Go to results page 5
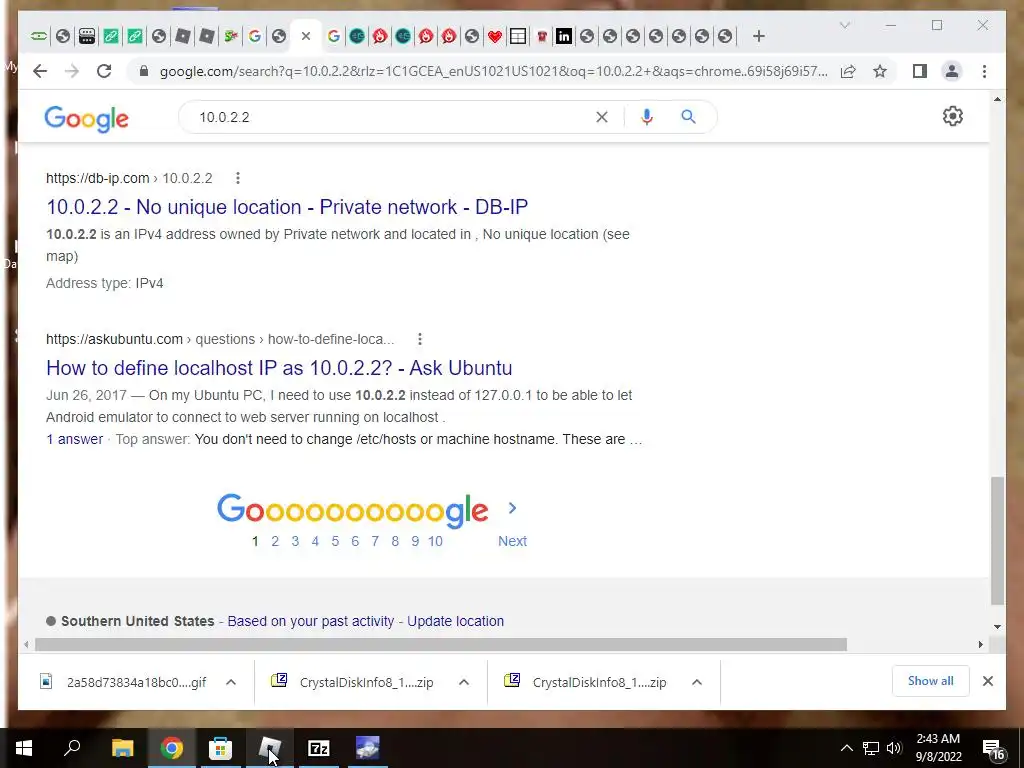This screenshot has height=768, width=1024. pyautogui.click(x=335, y=541)
